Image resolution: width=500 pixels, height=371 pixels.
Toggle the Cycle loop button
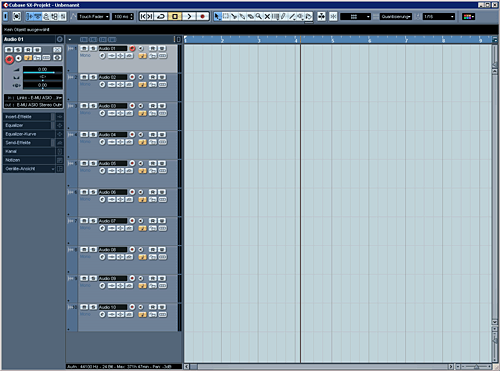click(161, 16)
